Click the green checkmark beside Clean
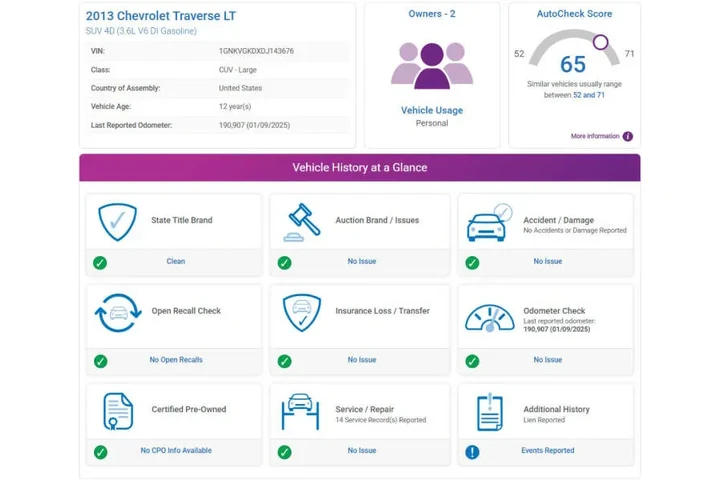The width and height of the screenshot is (720, 480). tap(100, 263)
